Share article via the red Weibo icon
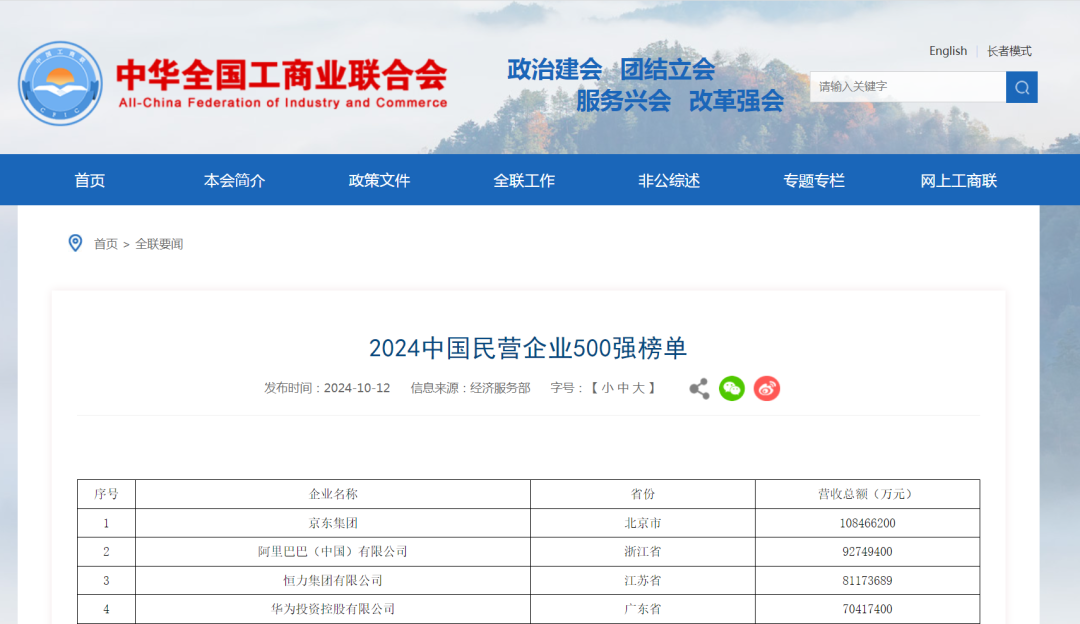 767,388
